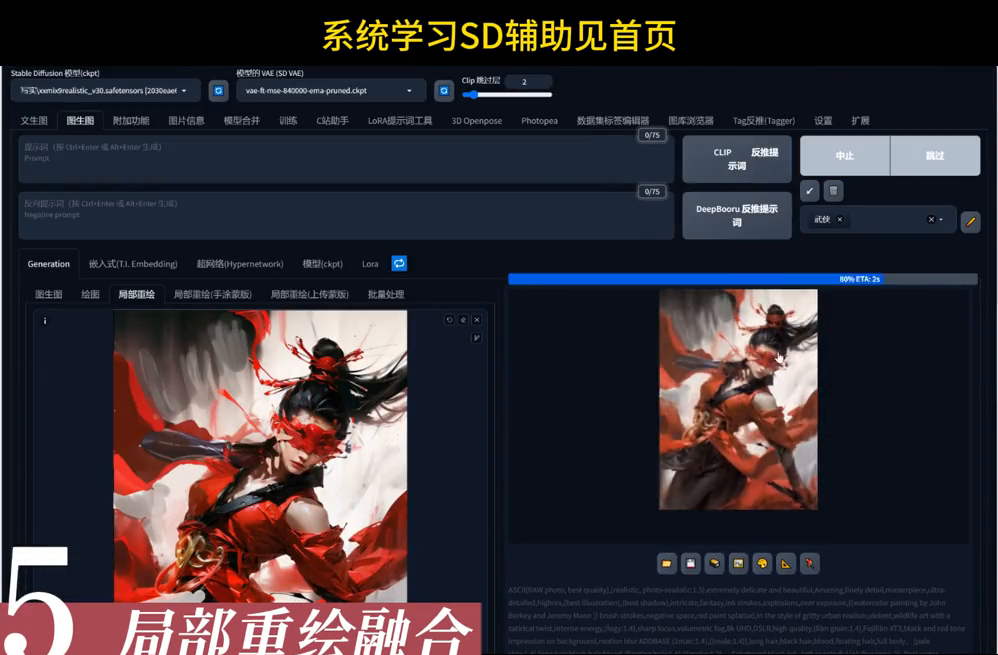Skip the current image with 跳过
Screen dimensions: 998x655
click(935, 155)
